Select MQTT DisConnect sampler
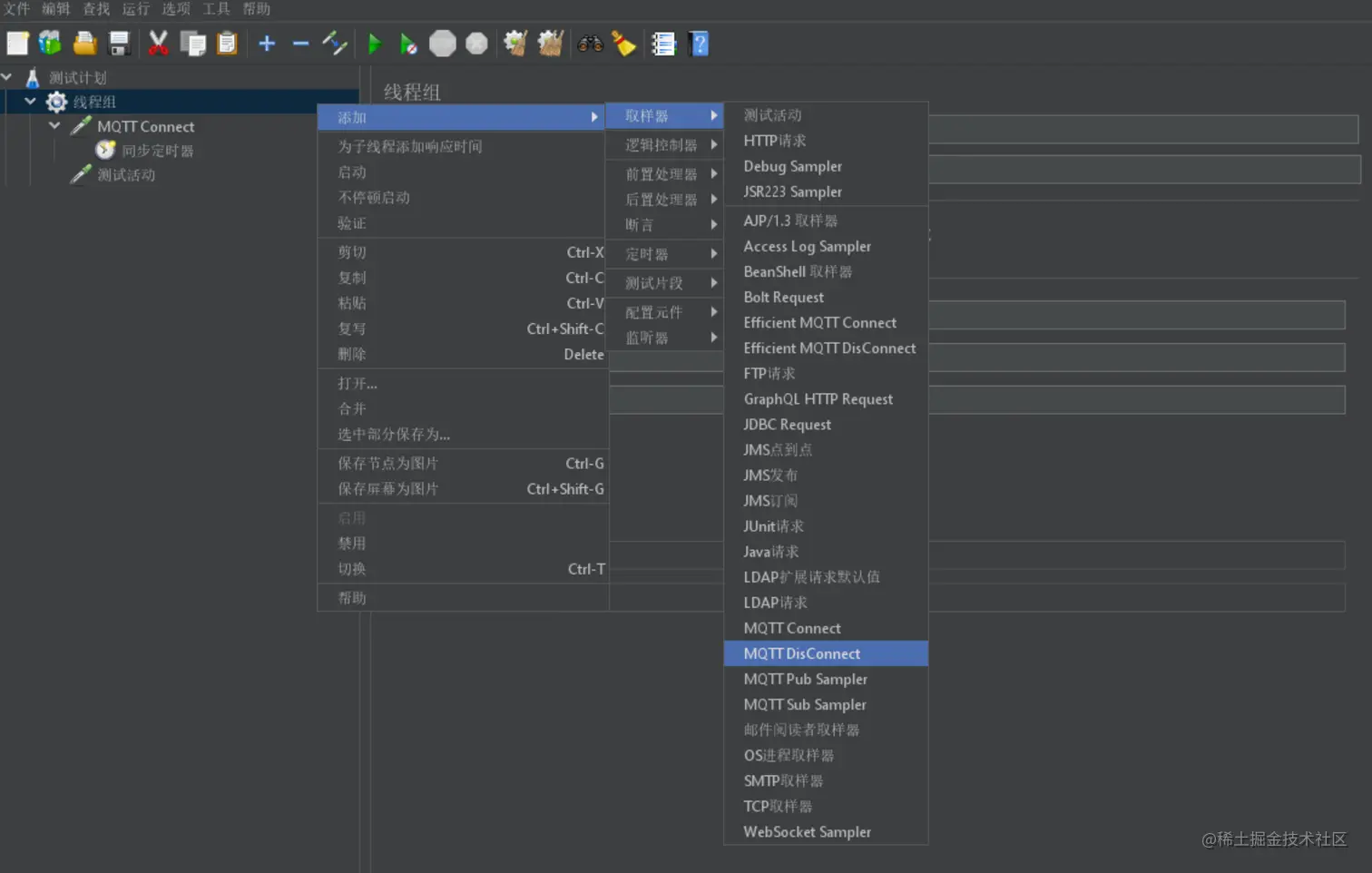 pos(801,653)
